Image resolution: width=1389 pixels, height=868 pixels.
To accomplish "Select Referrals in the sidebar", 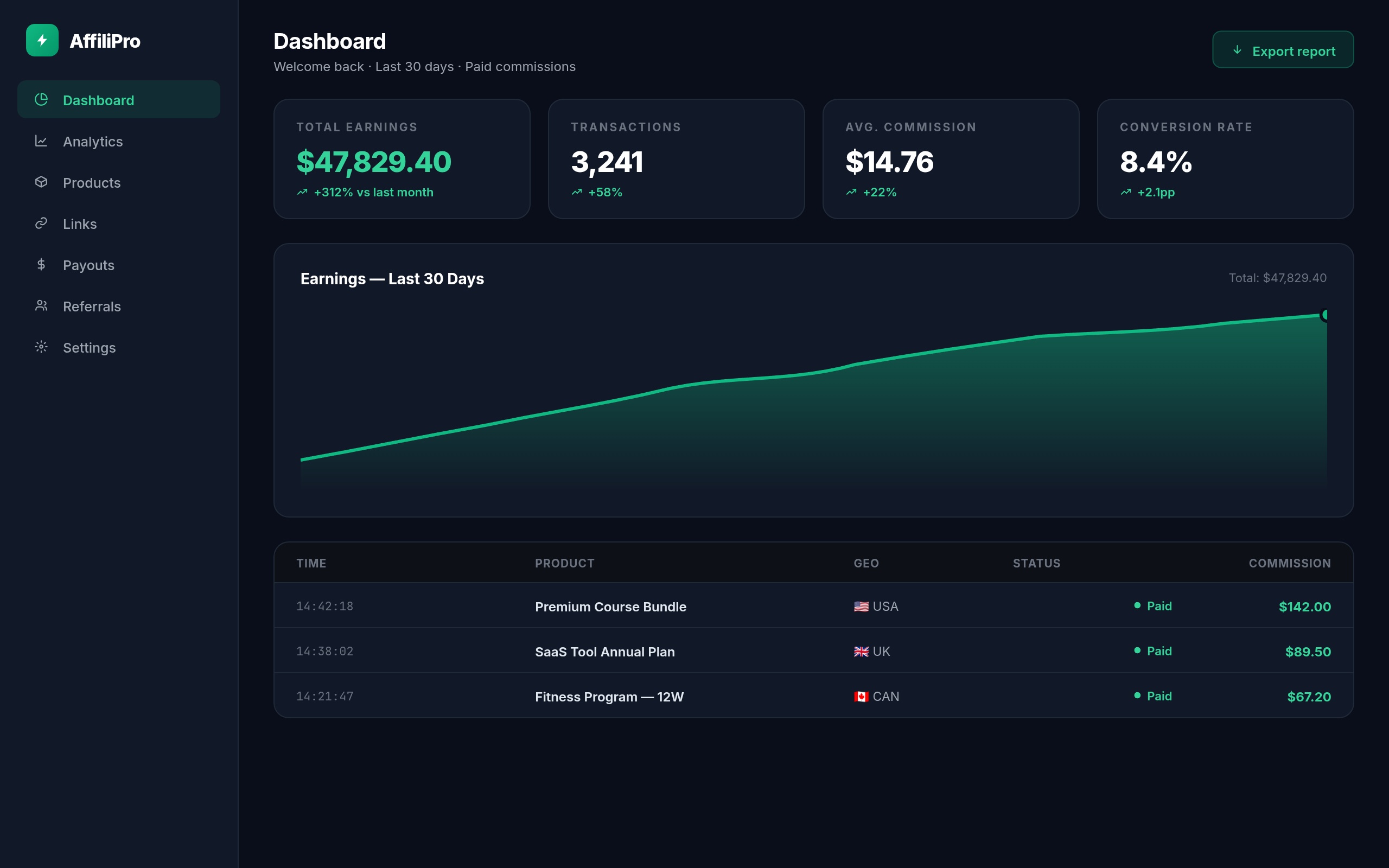I will pyautogui.click(x=119, y=307).
